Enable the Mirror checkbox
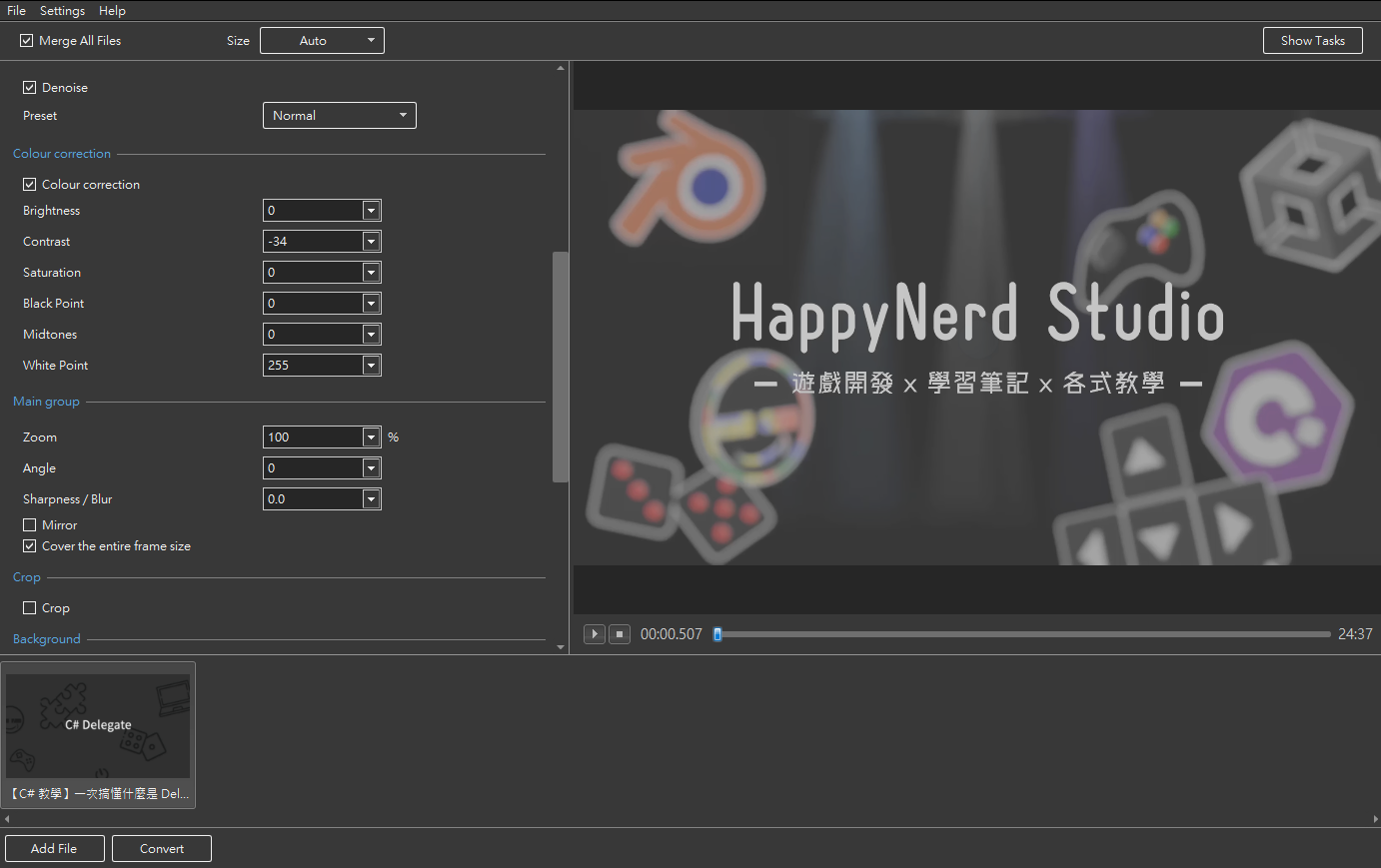The image size is (1381, 868). [x=30, y=525]
